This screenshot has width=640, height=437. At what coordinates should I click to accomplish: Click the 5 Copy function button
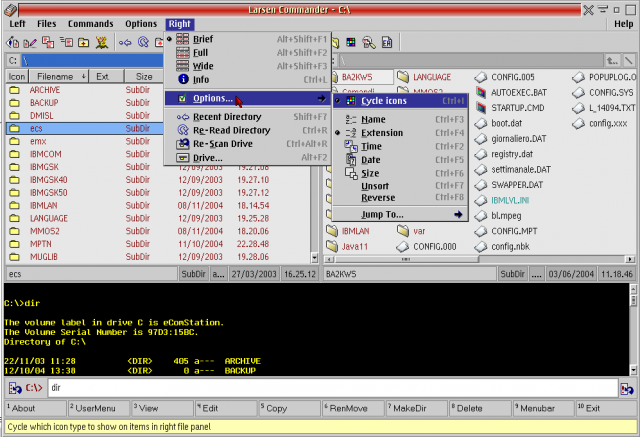tap(289, 408)
